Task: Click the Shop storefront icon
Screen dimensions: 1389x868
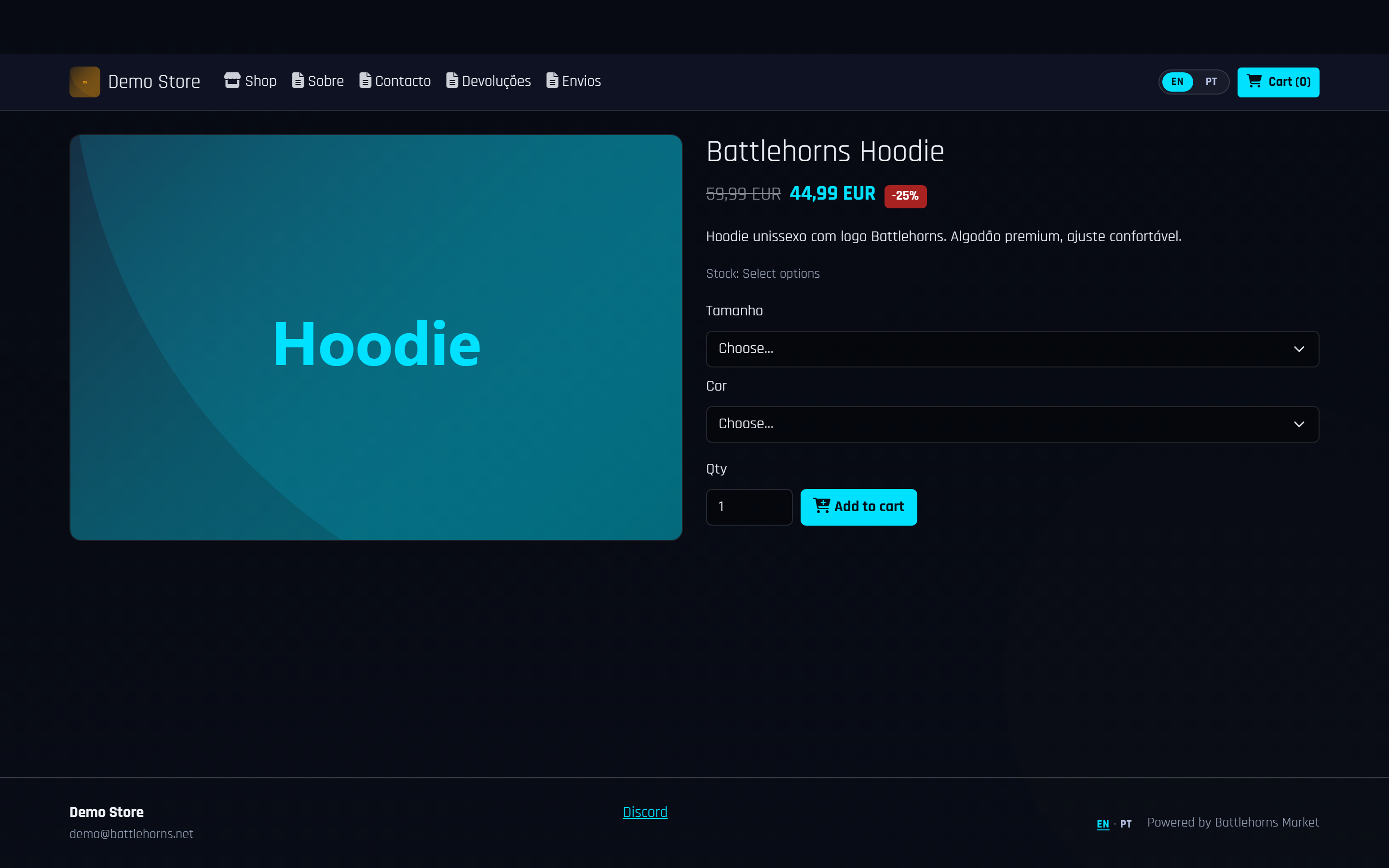Action: pos(232,81)
